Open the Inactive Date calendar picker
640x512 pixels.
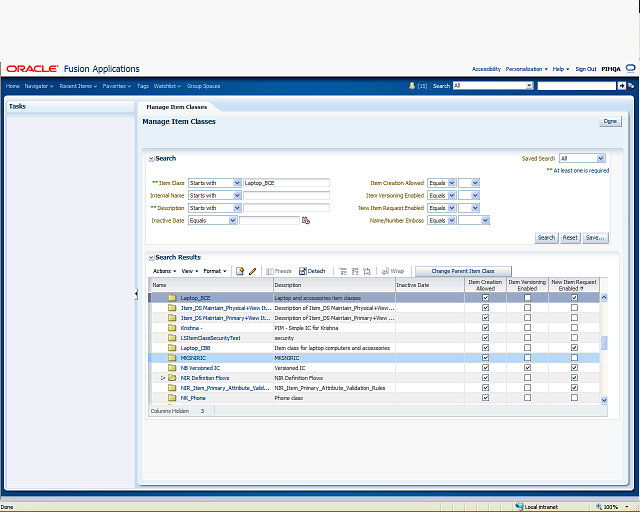click(306, 220)
